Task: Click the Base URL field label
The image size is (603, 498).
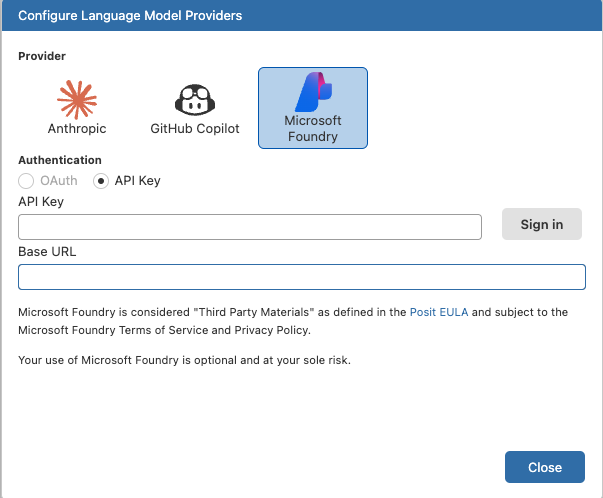Action: click(47, 251)
